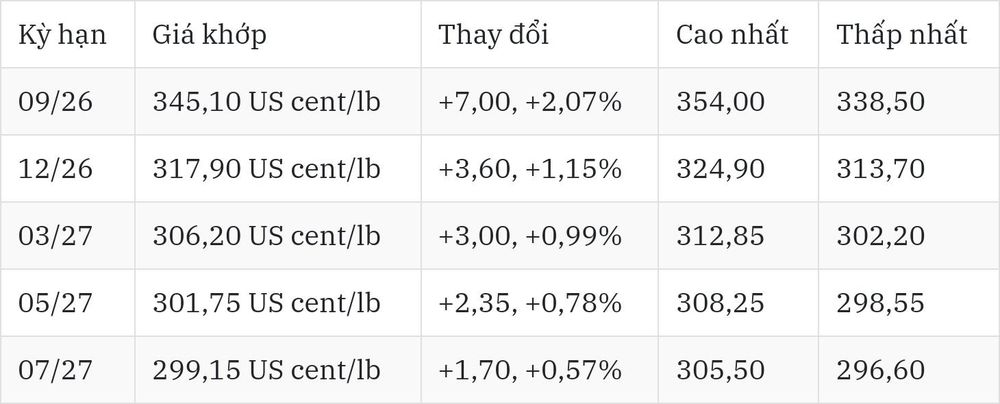The width and height of the screenshot is (1000, 404).
Task: Click the Cao nhất column header
Action: point(732,34)
